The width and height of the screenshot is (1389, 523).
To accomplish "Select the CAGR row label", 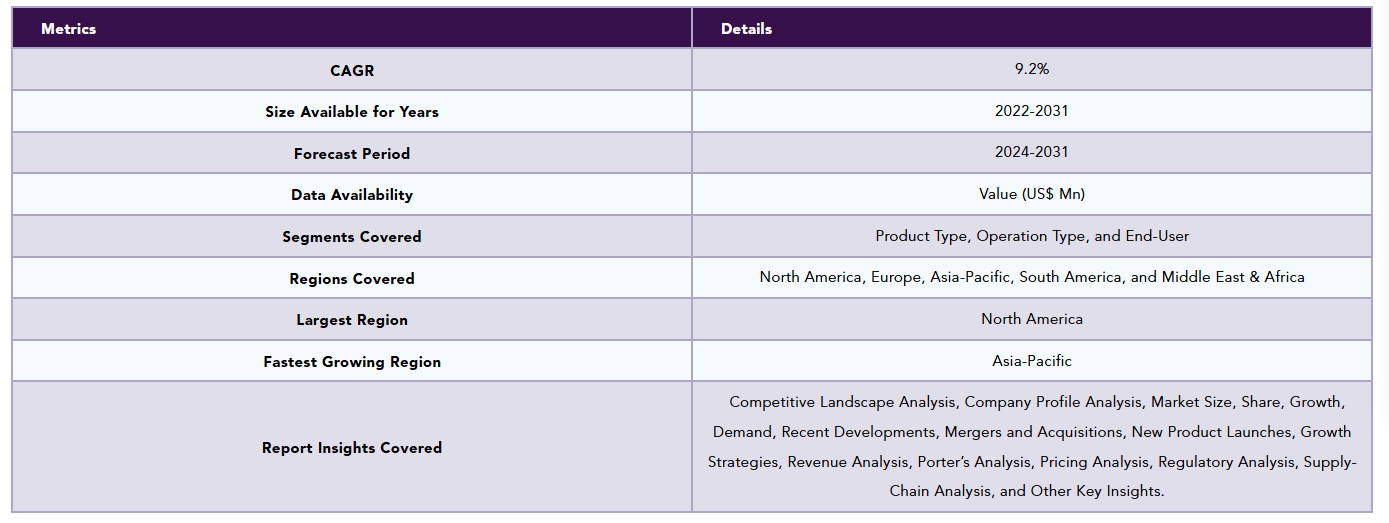I will click(352, 70).
